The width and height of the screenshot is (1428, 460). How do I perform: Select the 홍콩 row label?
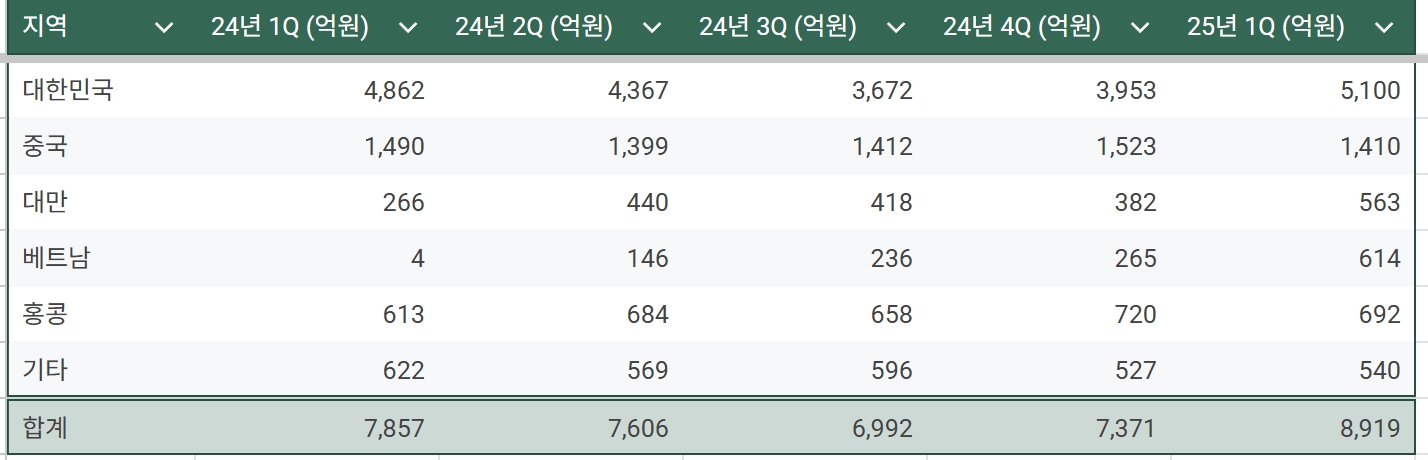click(45, 315)
